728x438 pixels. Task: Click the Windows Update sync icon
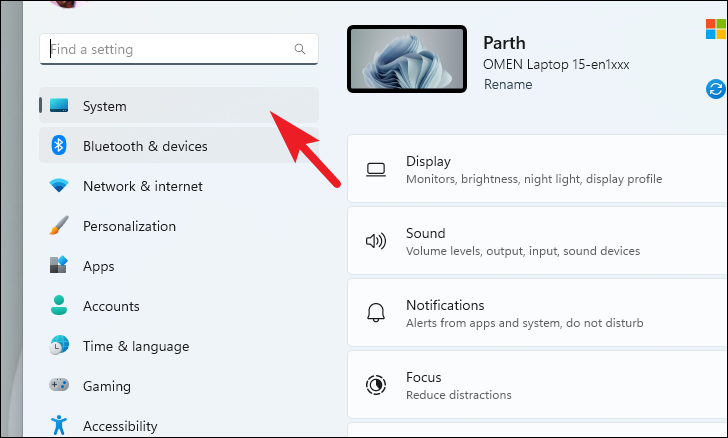[716, 89]
